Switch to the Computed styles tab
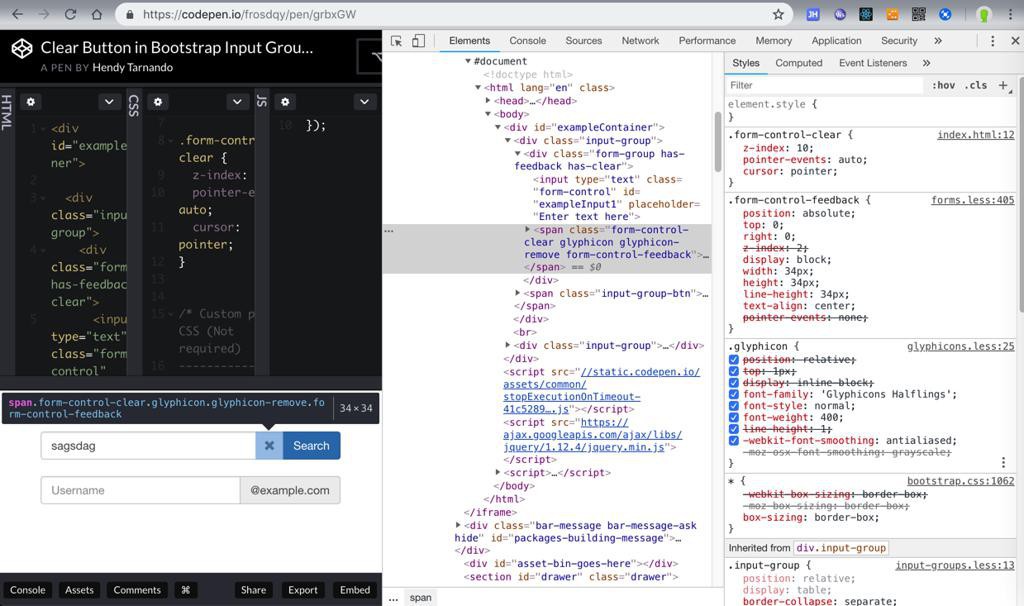The image size is (1024, 606). click(798, 63)
